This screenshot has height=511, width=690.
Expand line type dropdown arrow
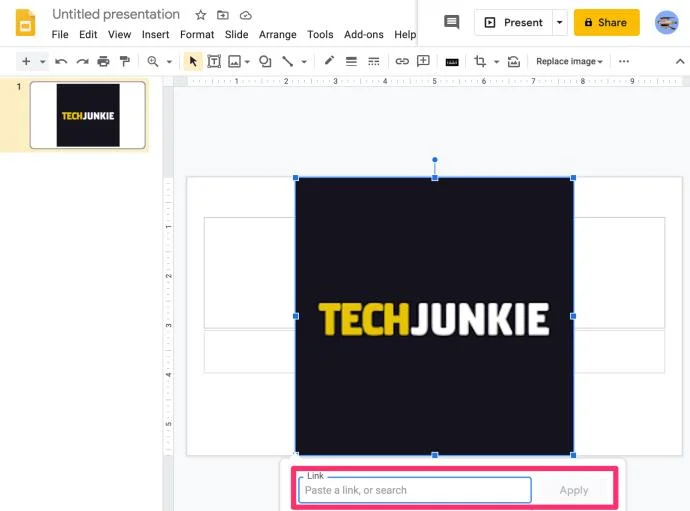click(304, 62)
